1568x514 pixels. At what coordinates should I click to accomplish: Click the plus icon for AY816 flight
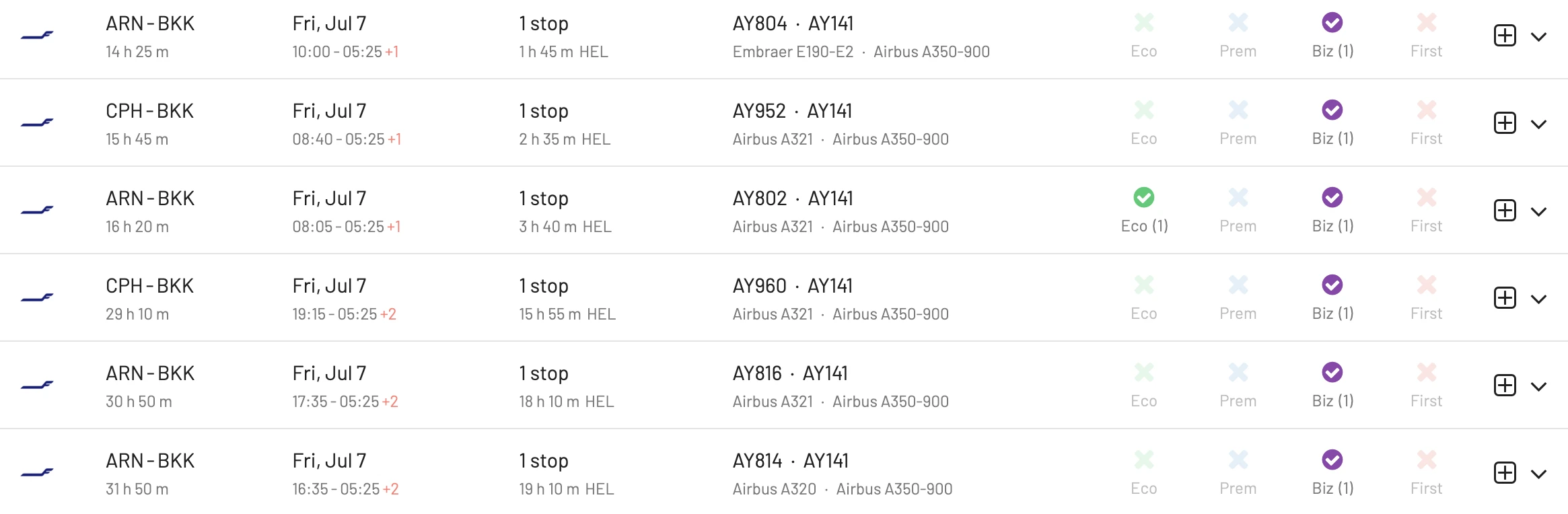1505,385
